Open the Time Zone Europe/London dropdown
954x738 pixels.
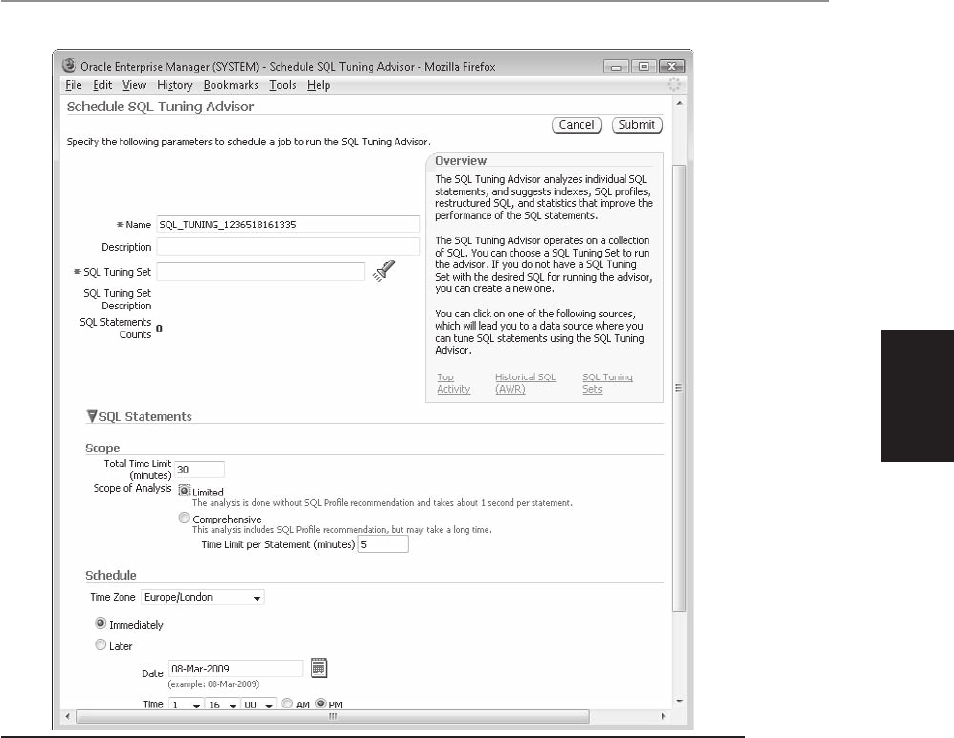pyautogui.click(x=203, y=597)
